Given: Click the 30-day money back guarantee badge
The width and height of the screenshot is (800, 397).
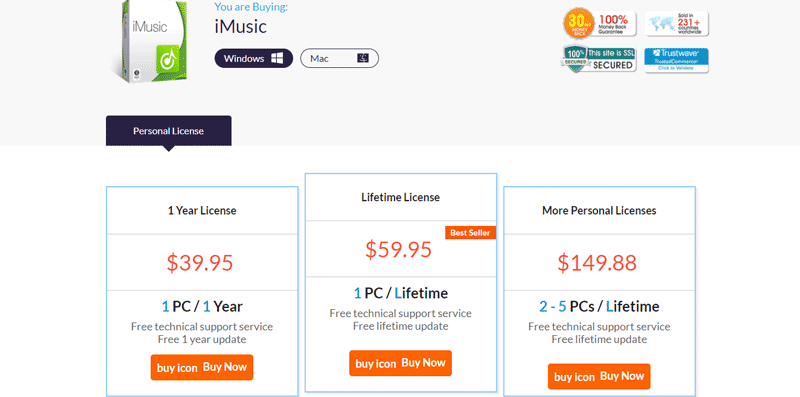Looking at the screenshot, I should 600,23.
